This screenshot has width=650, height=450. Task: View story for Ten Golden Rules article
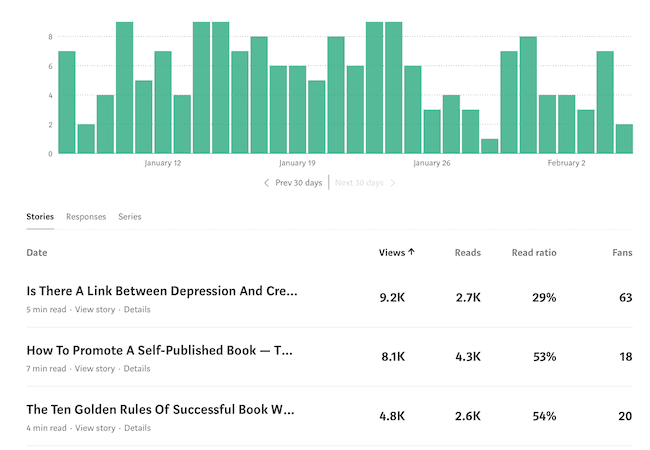(95, 428)
